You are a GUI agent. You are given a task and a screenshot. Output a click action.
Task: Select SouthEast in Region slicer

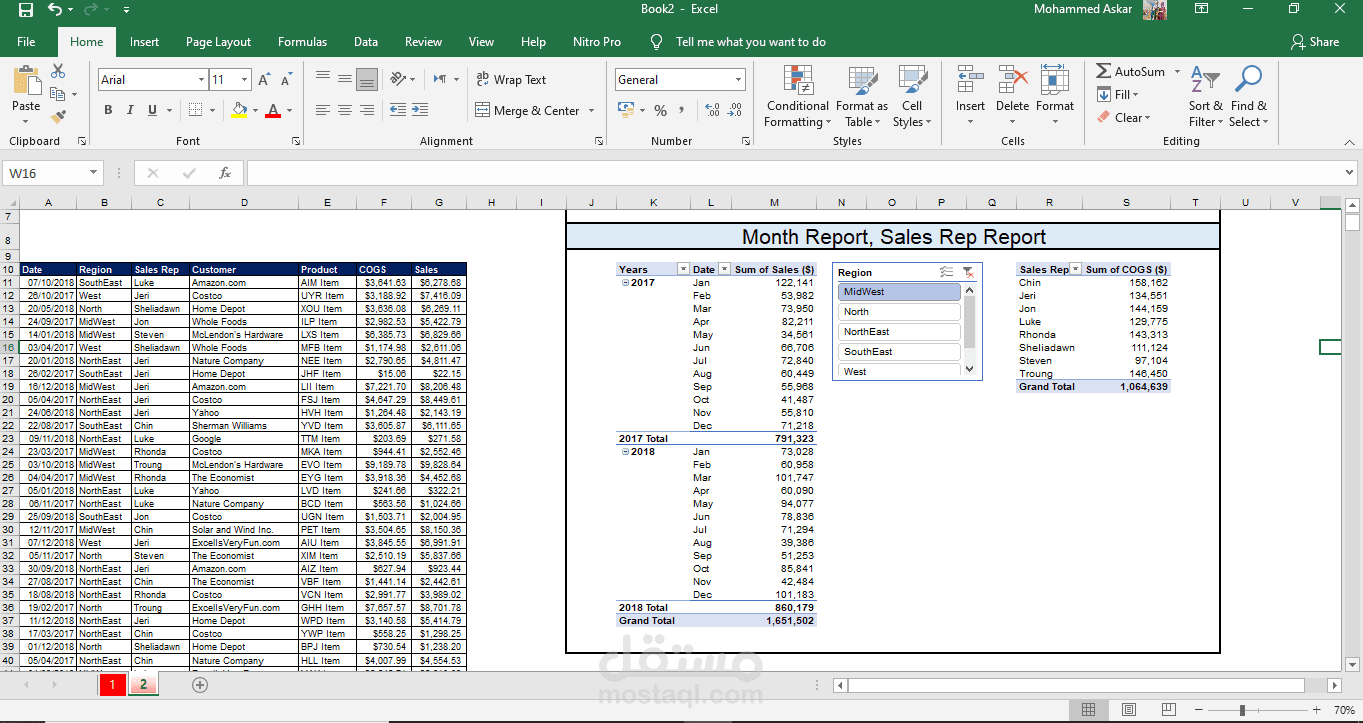(x=898, y=352)
